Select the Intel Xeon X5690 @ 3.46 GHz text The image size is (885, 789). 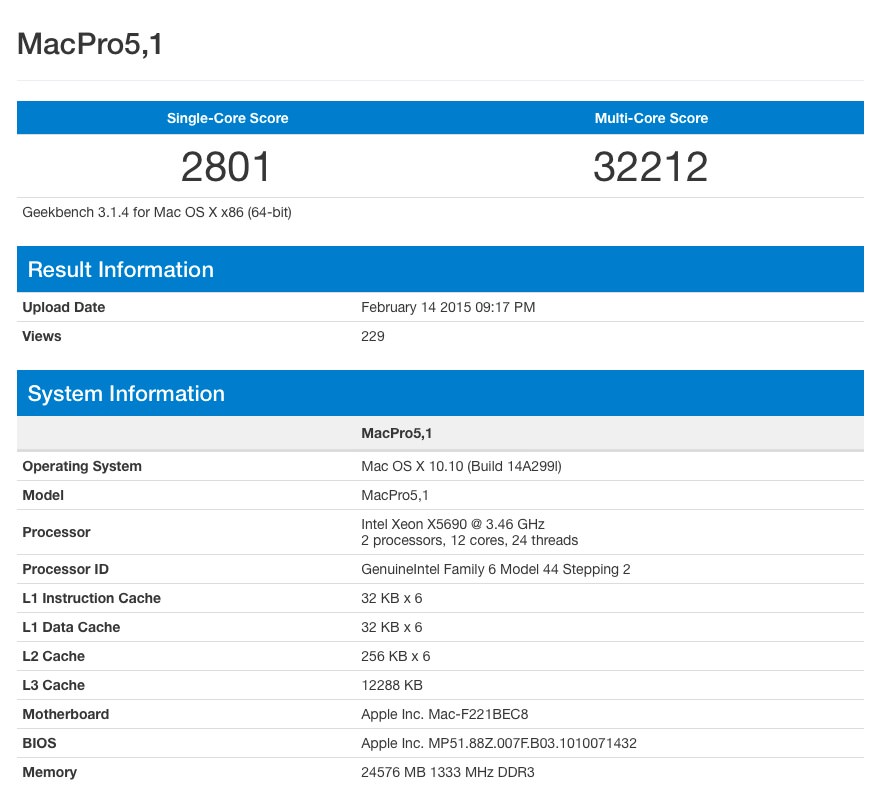[x=453, y=524]
